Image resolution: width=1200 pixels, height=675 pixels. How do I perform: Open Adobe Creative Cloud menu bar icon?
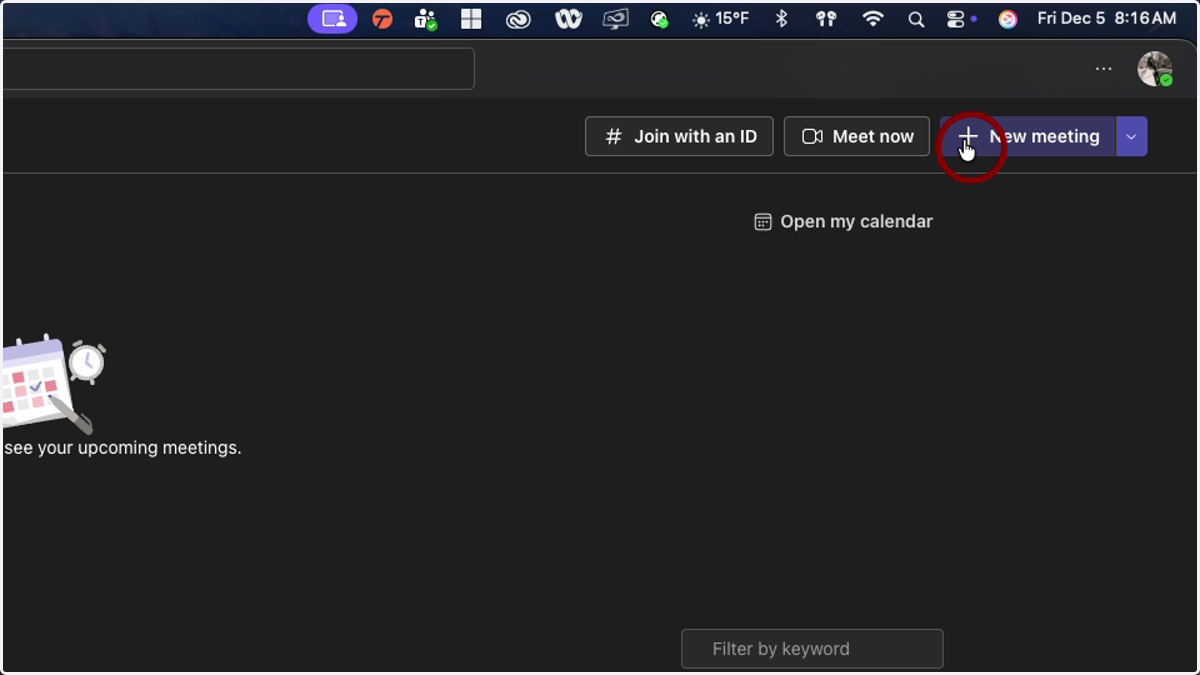518,19
